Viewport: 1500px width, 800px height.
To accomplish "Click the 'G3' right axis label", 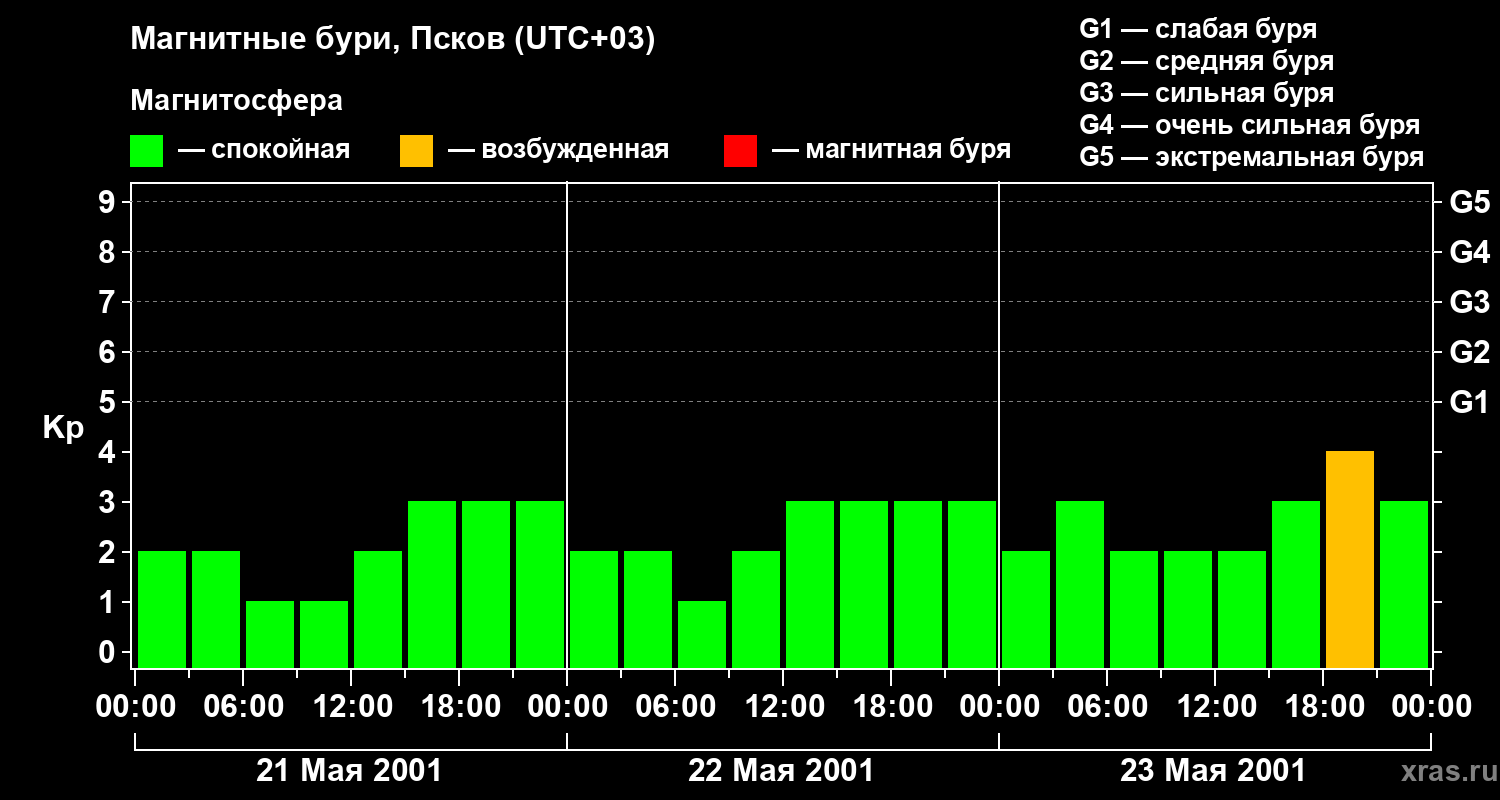I will click(x=1469, y=302).
